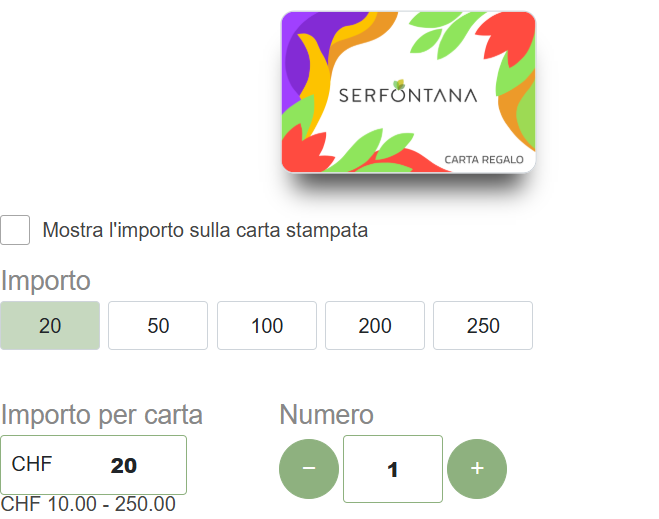The height and width of the screenshot is (519, 659).
Task: Click the 'Importo' section heading
Action: (x=46, y=281)
